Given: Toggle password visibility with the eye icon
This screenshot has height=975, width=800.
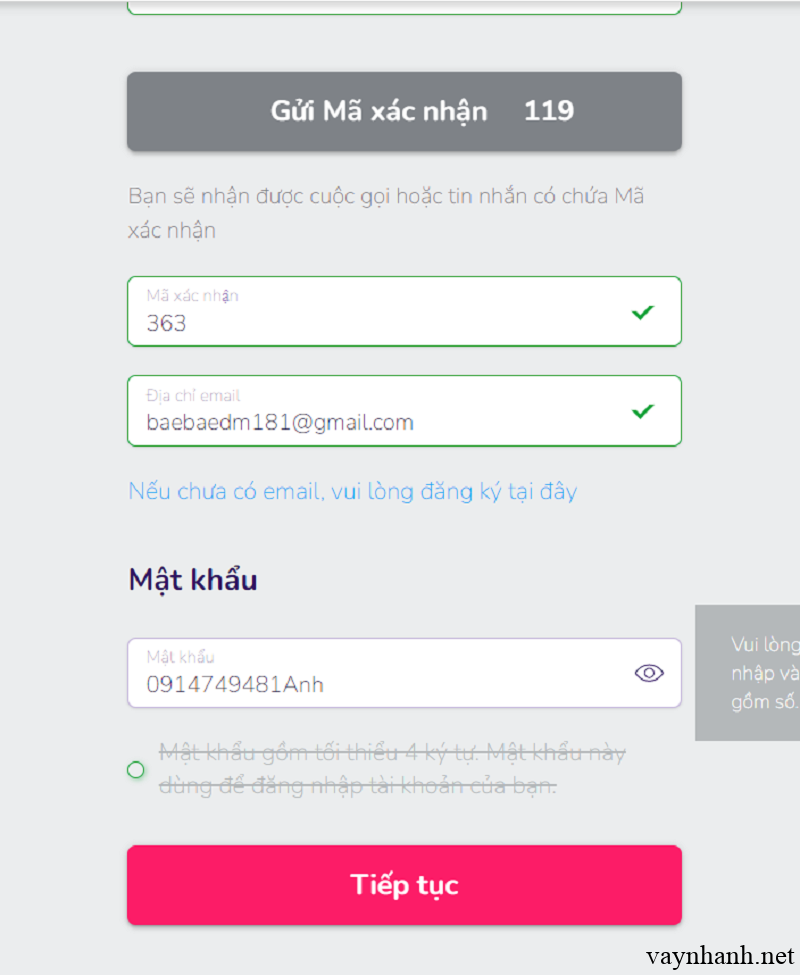Looking at the screenshot, I should (x=649, y=673).
